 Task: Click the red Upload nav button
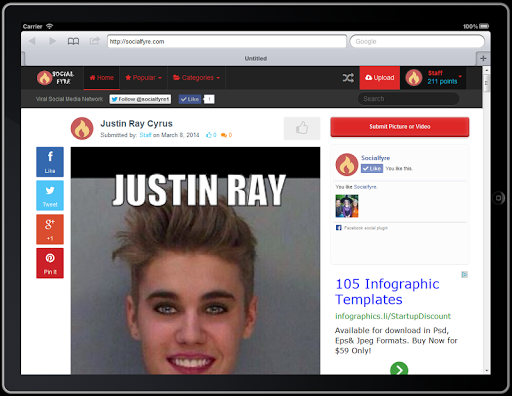pyautogui.click(x=380, y=78)
